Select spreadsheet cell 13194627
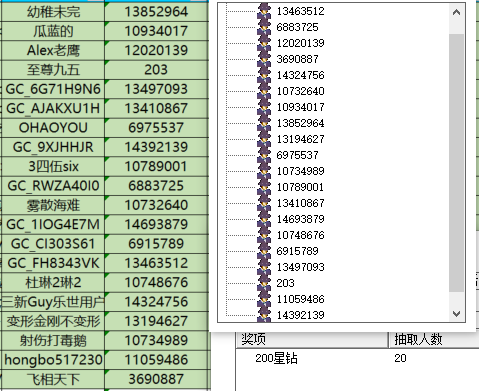This screenshot has height=391, width=479. (156, 321)
